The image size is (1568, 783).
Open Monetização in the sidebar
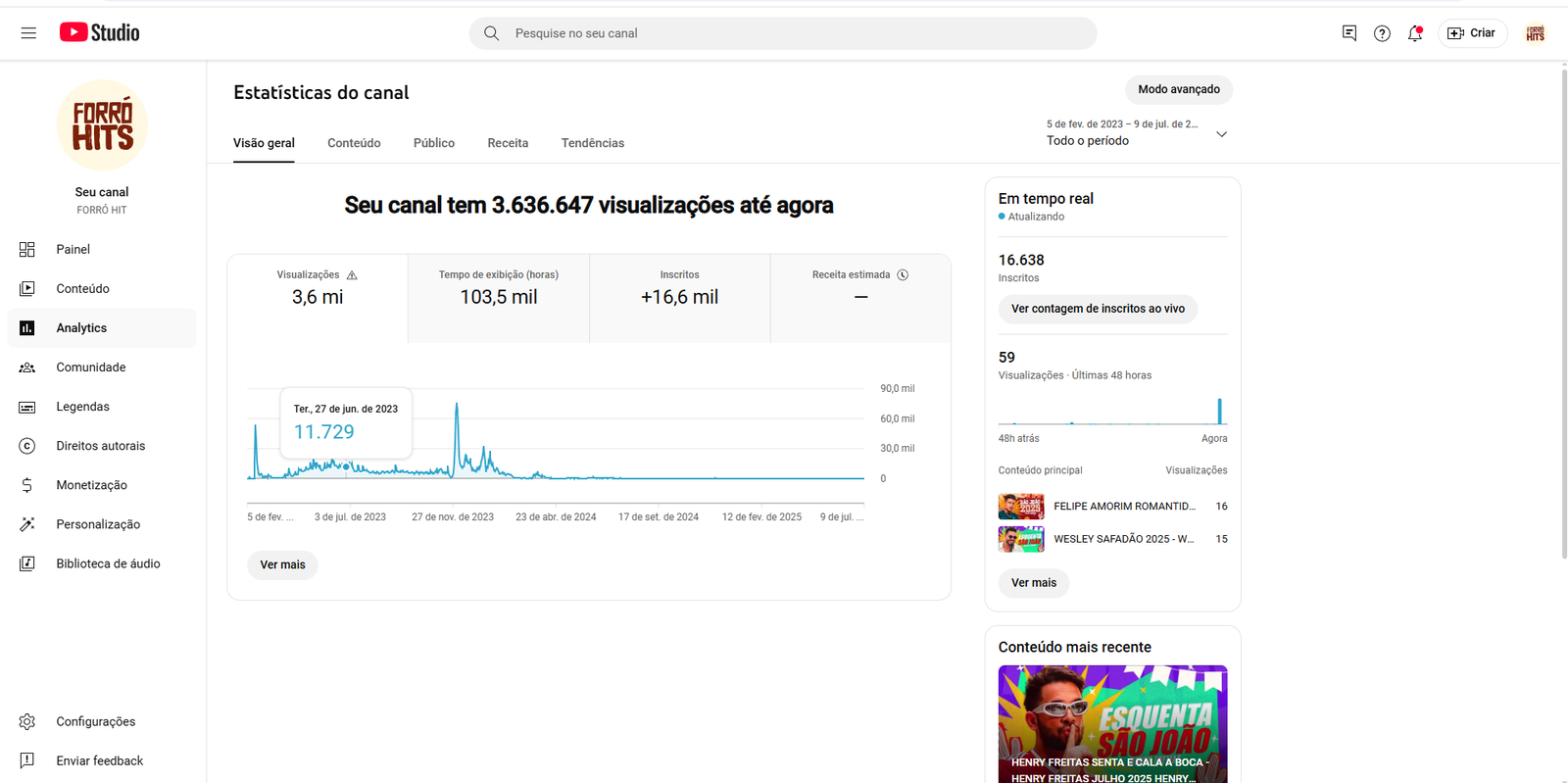tap(102, 485)
